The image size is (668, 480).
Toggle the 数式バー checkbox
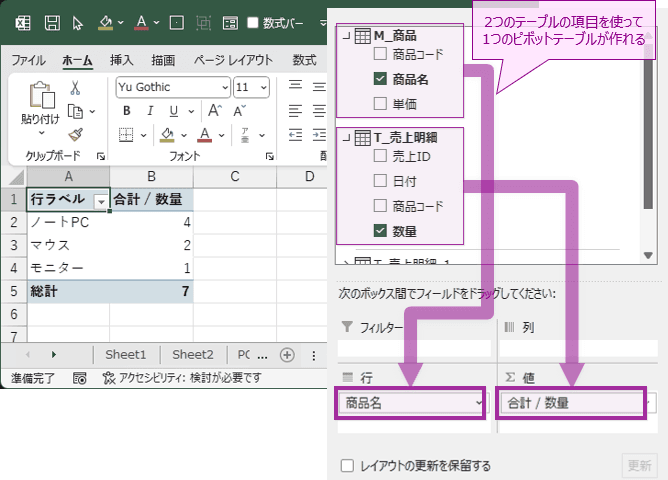253,23
